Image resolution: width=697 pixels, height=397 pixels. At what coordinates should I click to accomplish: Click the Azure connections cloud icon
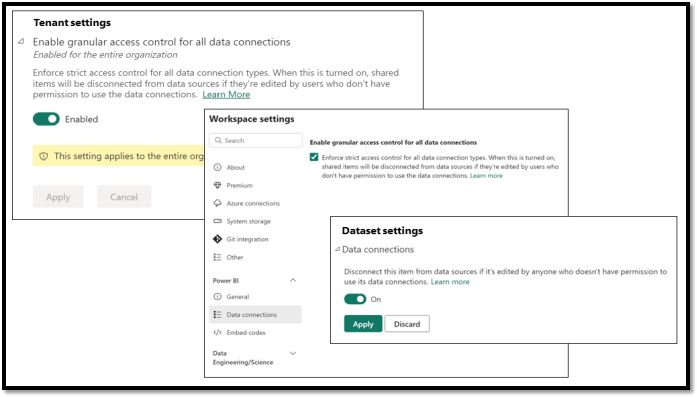pos(217,203)
